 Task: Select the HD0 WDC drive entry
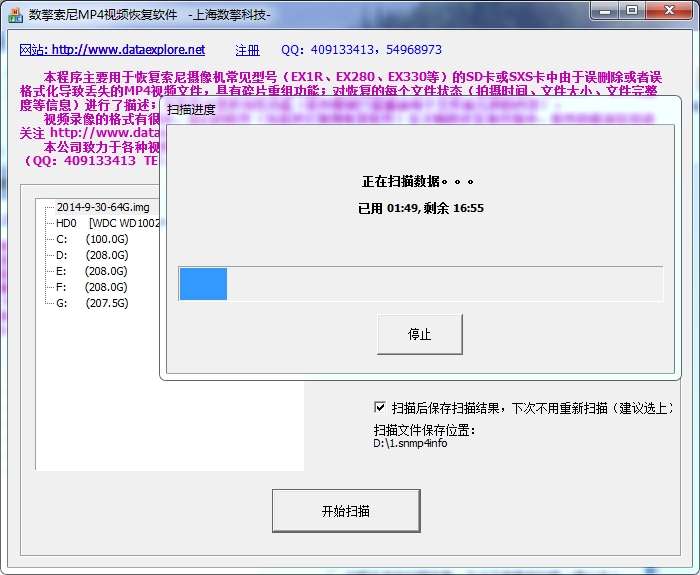(107, 223)
